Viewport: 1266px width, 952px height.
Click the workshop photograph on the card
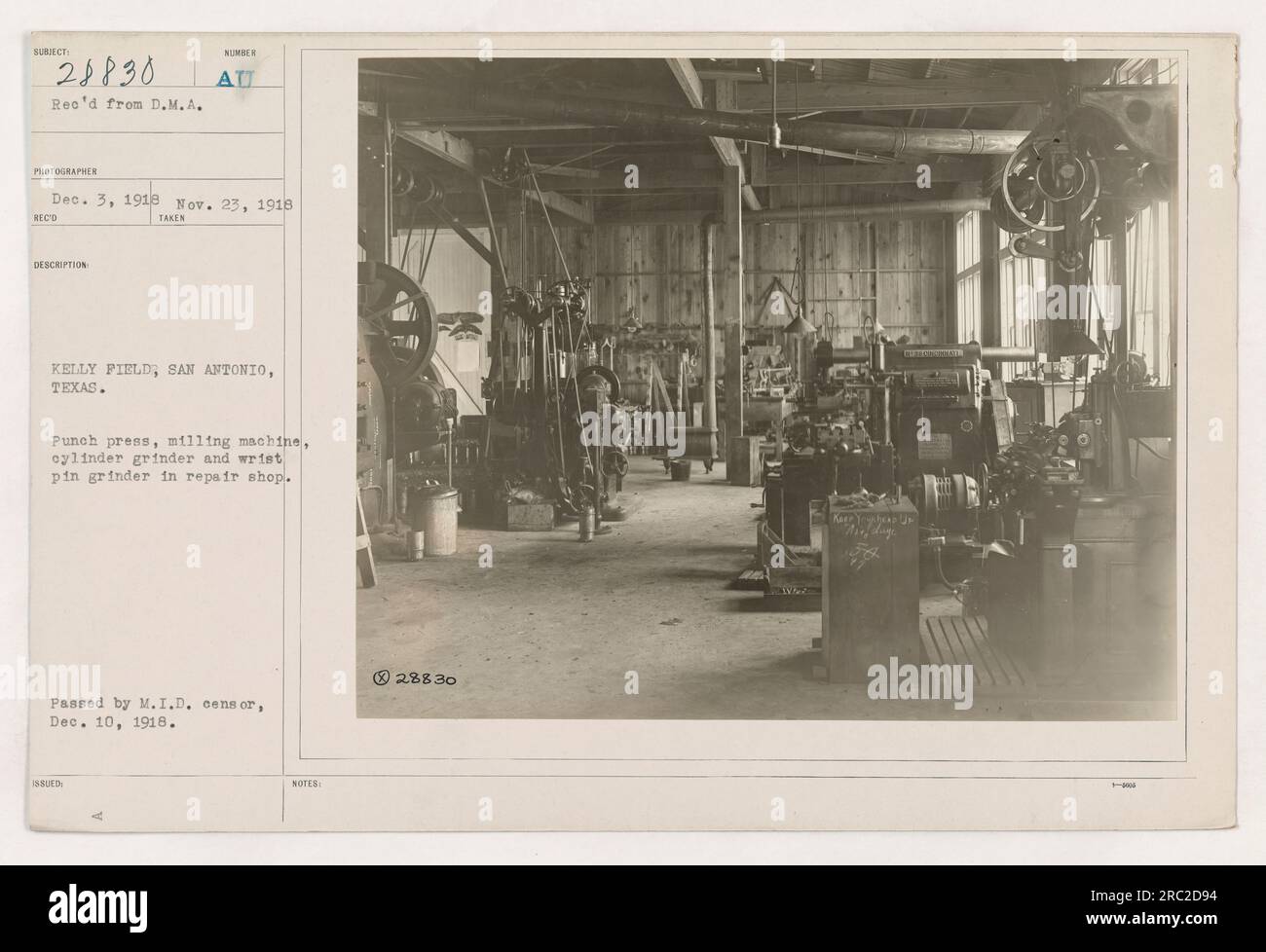coord(767,387)
